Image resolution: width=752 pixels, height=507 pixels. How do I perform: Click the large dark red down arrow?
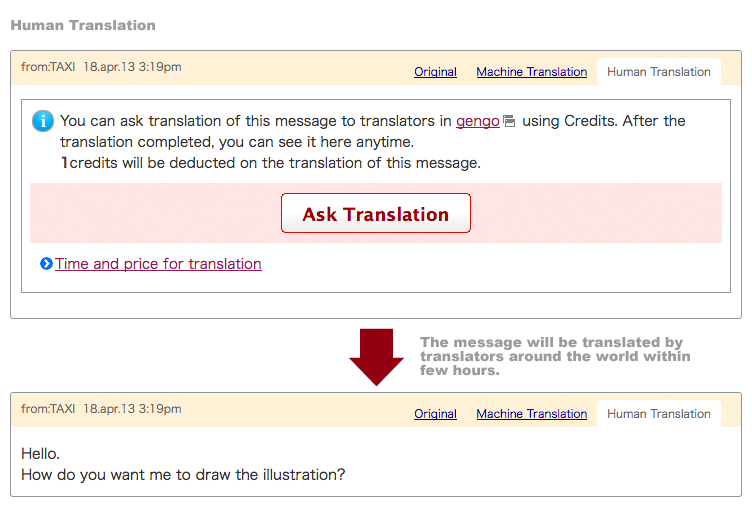376,356
